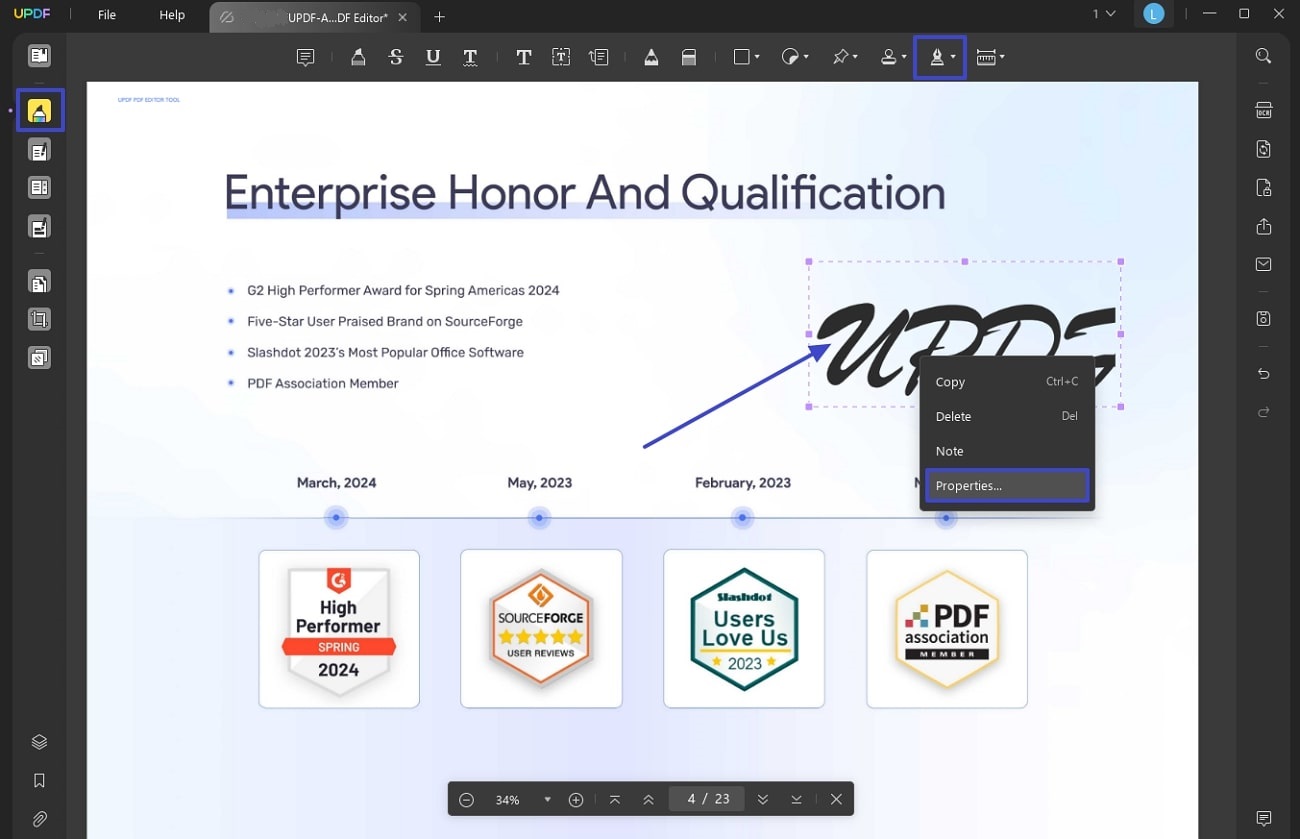Viewport: 1300px width, 839px height.
Task: Open the document search panel
Action: point(1263,56)
